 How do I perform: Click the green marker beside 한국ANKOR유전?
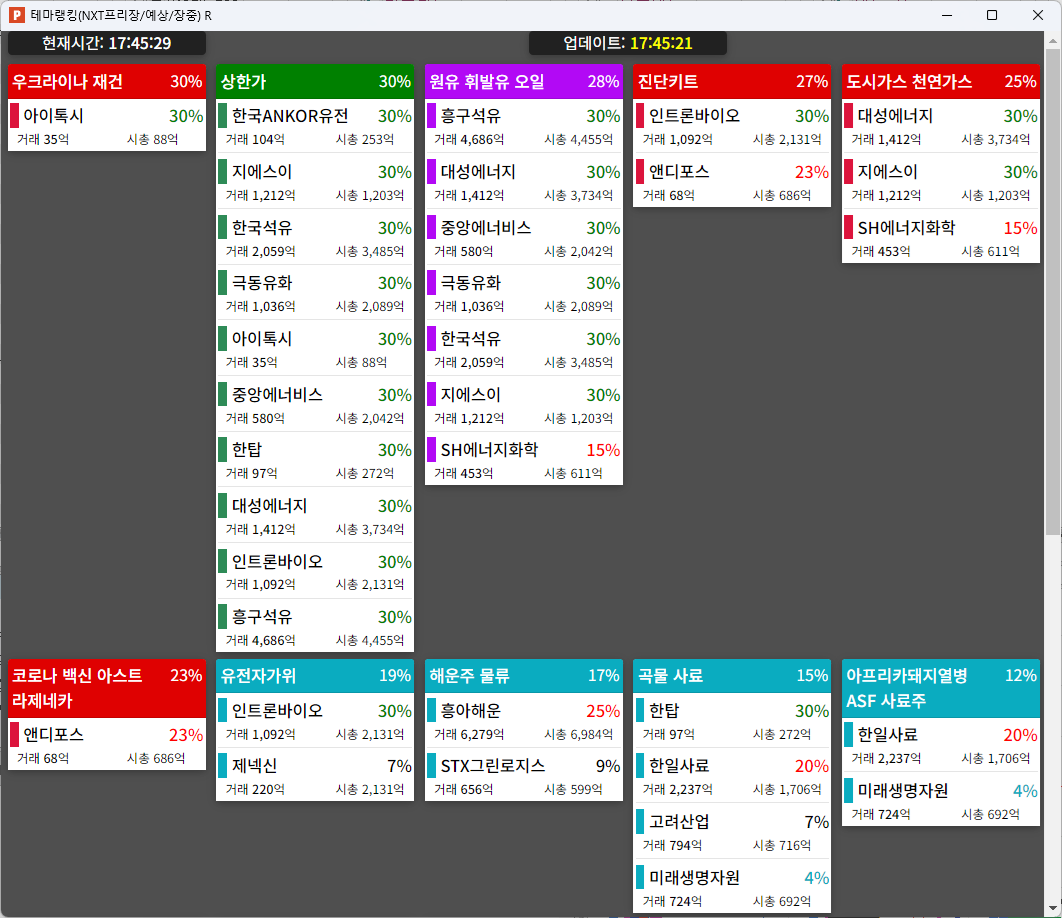click(223, 116)
